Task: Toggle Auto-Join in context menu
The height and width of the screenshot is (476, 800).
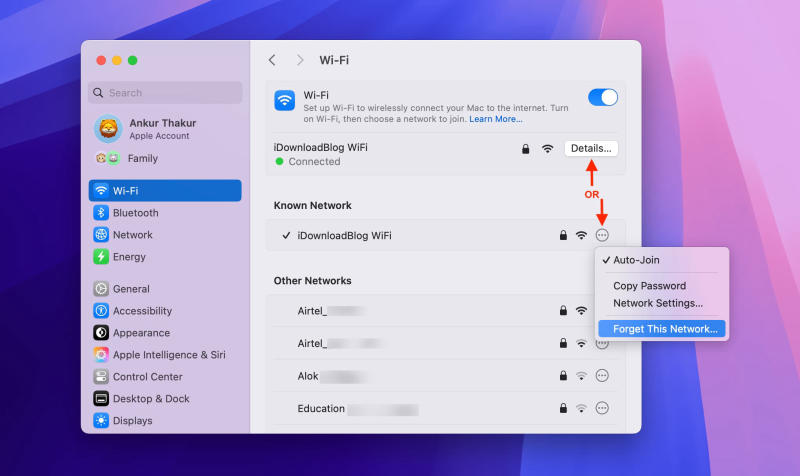Action: click(x=636, y=260)
